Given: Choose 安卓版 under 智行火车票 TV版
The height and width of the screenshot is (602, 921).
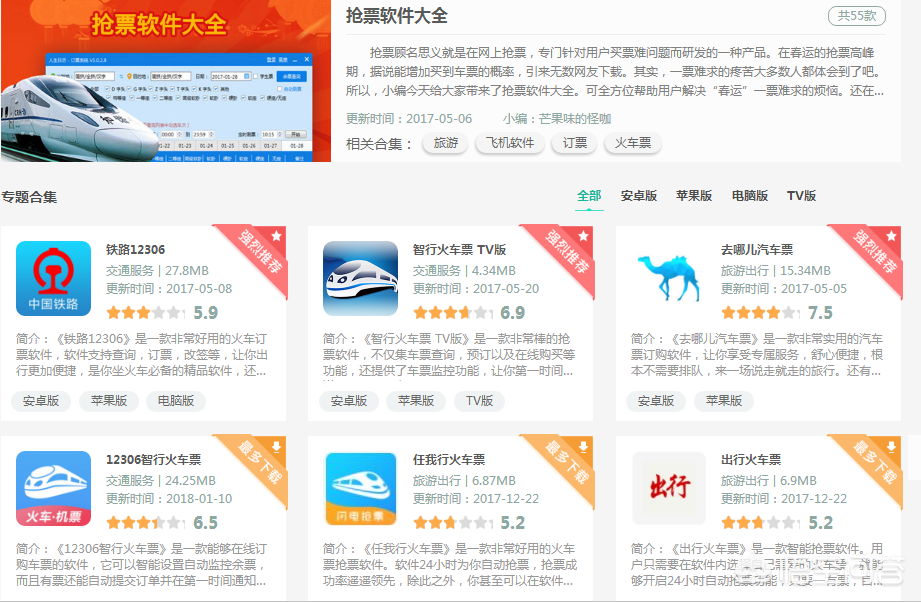Looking at the screenshot, I should pyautogui.click(x=349, y=401).
